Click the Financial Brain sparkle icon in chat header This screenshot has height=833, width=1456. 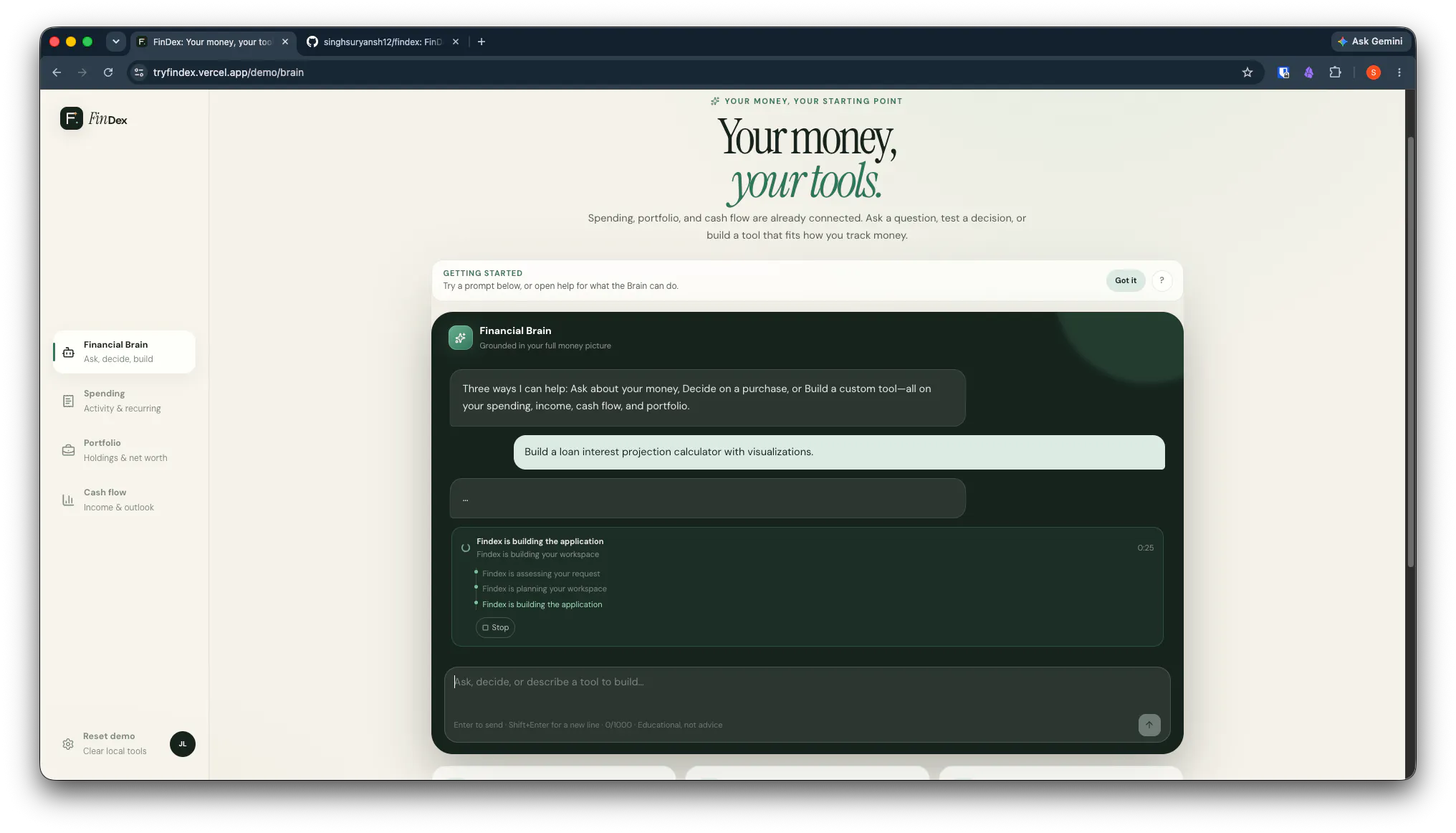point(461,338)
